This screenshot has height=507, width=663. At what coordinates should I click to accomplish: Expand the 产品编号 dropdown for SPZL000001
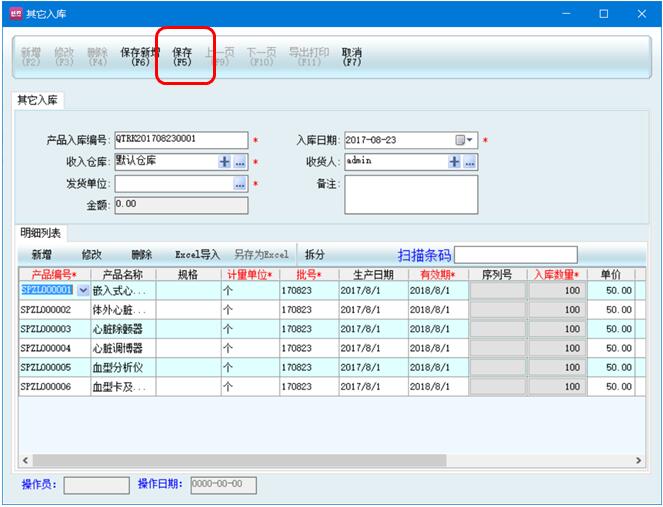82,290
